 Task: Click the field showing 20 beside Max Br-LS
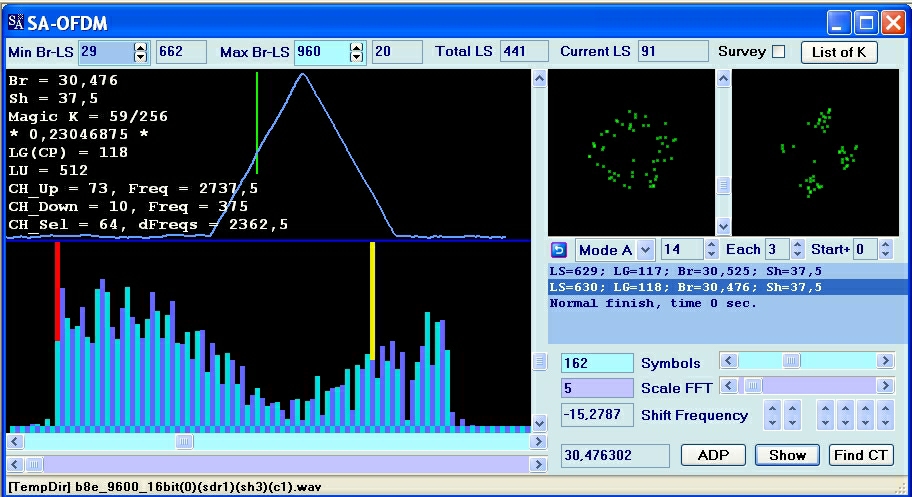397,52
